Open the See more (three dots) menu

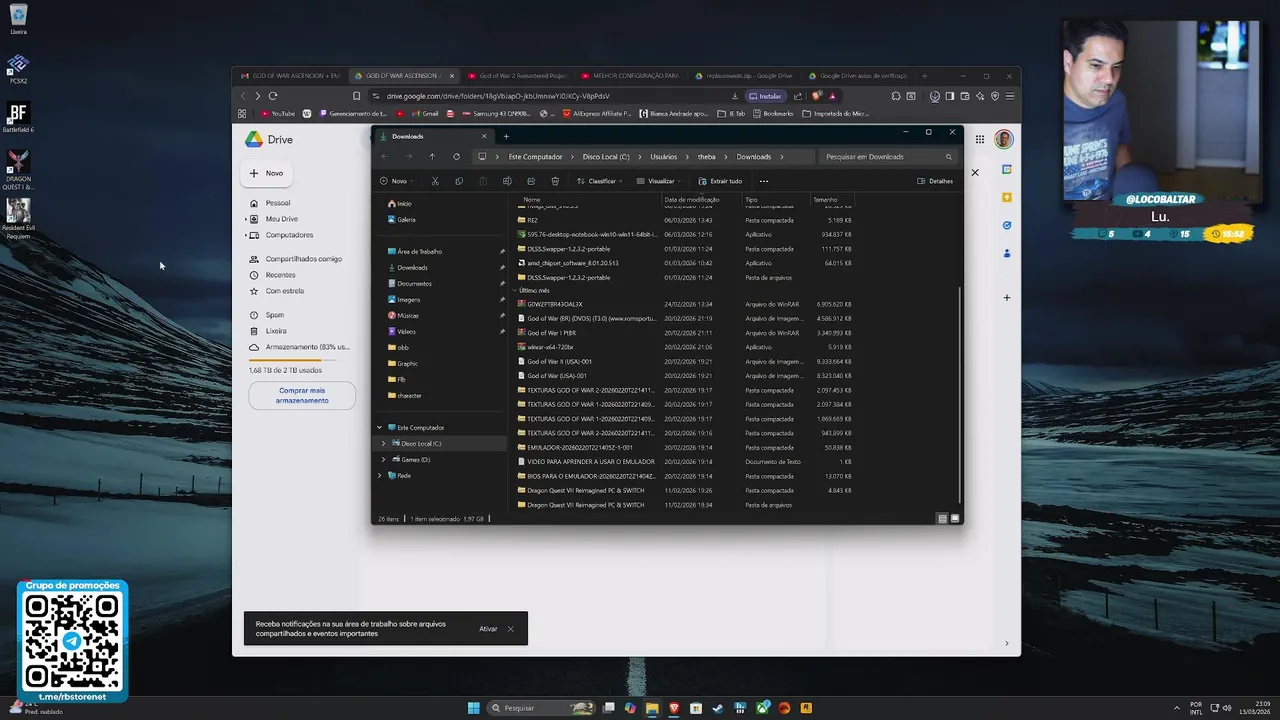(764, 181)
